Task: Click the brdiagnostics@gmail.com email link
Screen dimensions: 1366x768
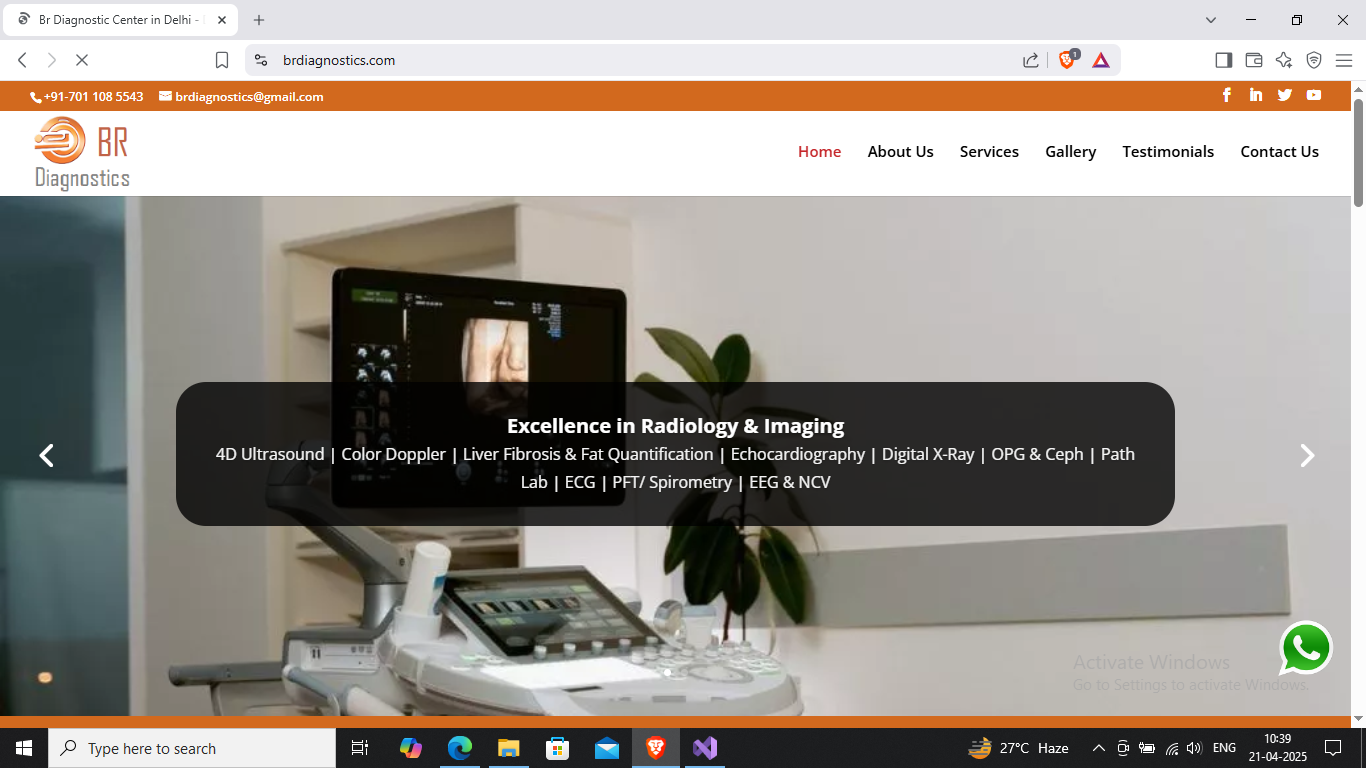Action: (x=248, y=97)
